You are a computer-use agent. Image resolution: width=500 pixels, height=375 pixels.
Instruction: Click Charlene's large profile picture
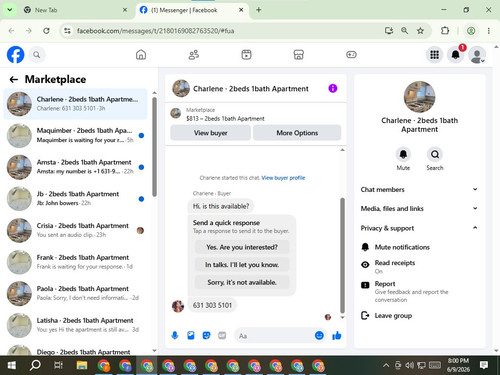(x=419, y=97)
